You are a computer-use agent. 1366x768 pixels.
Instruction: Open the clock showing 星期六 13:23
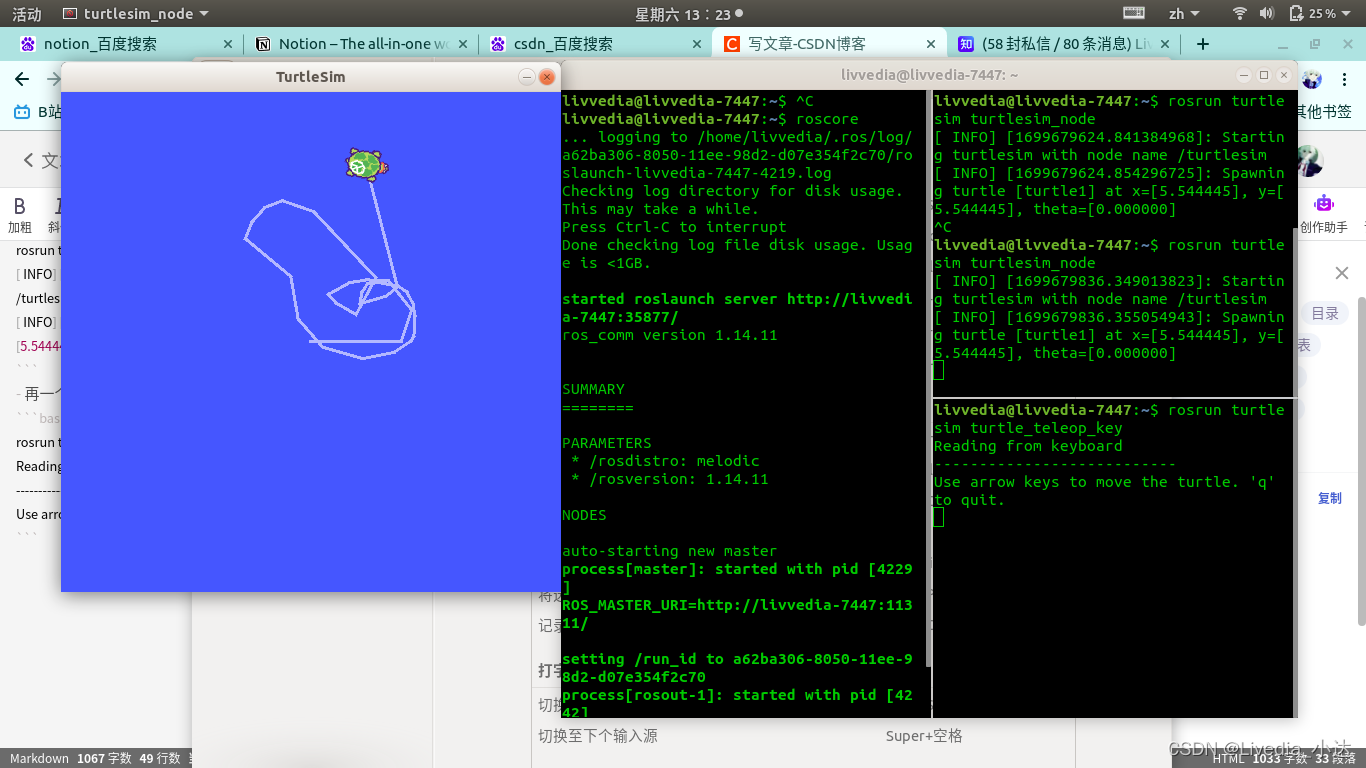tap(689, 14)
